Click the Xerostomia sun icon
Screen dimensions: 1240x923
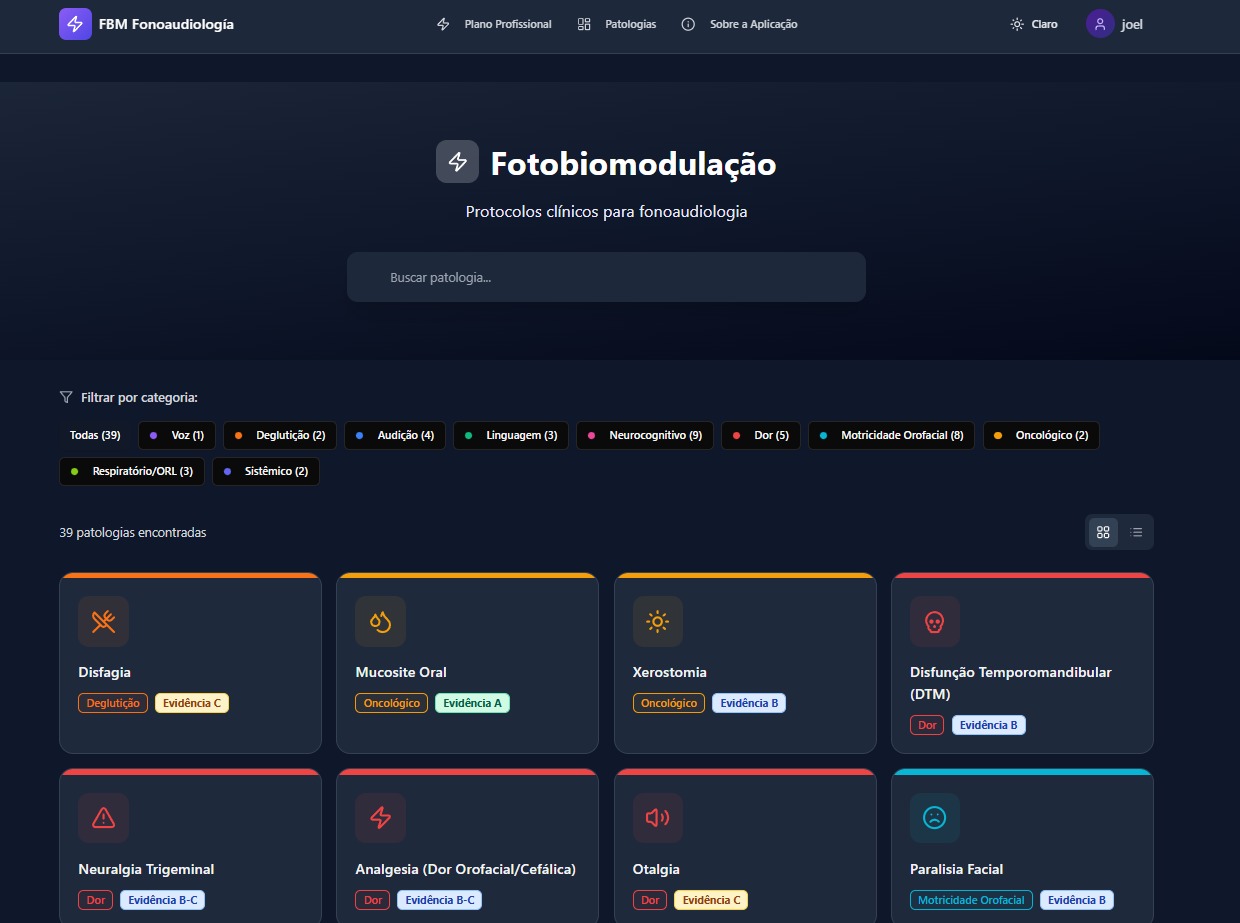click(657, 622)
